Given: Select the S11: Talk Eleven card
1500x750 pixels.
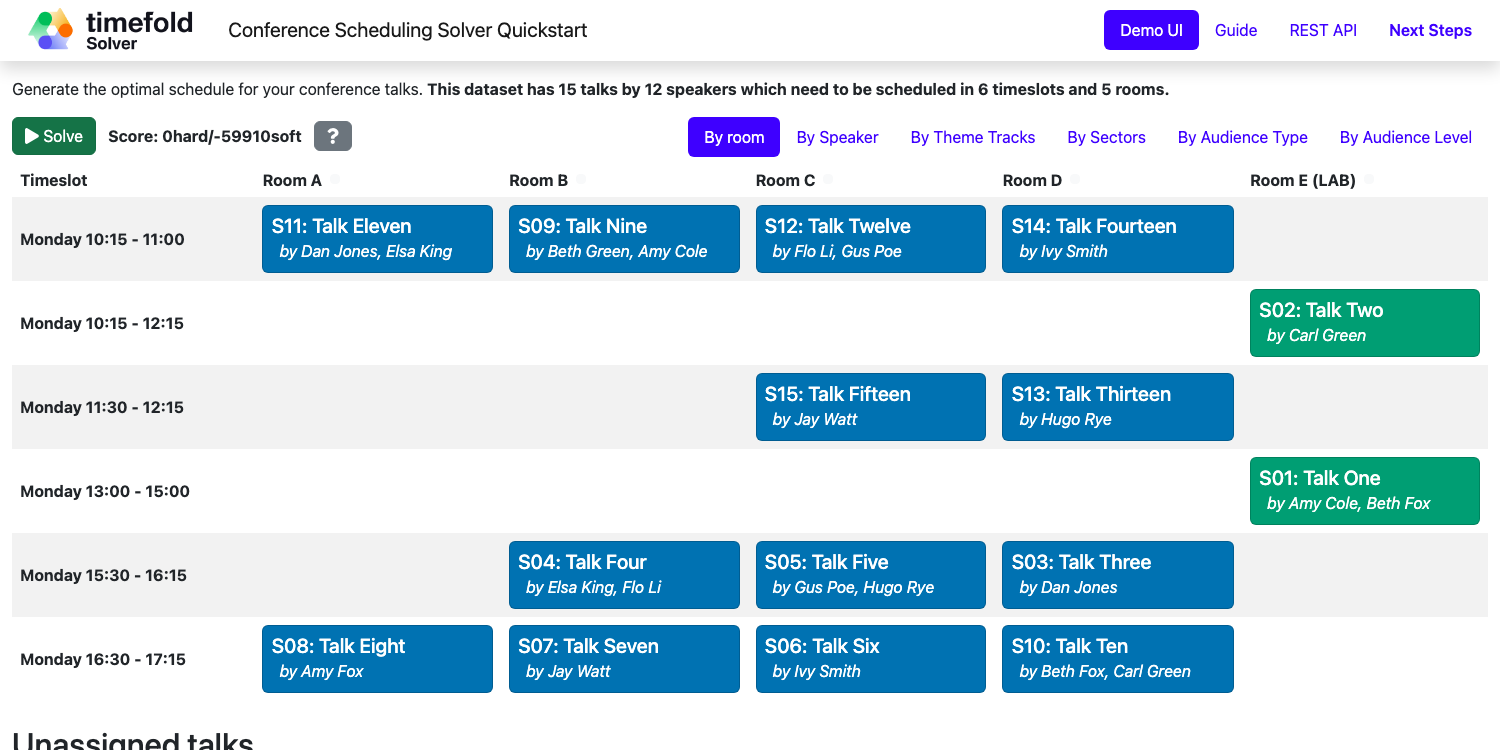Looking at the screenshot, I should click(x=377, y=239).
